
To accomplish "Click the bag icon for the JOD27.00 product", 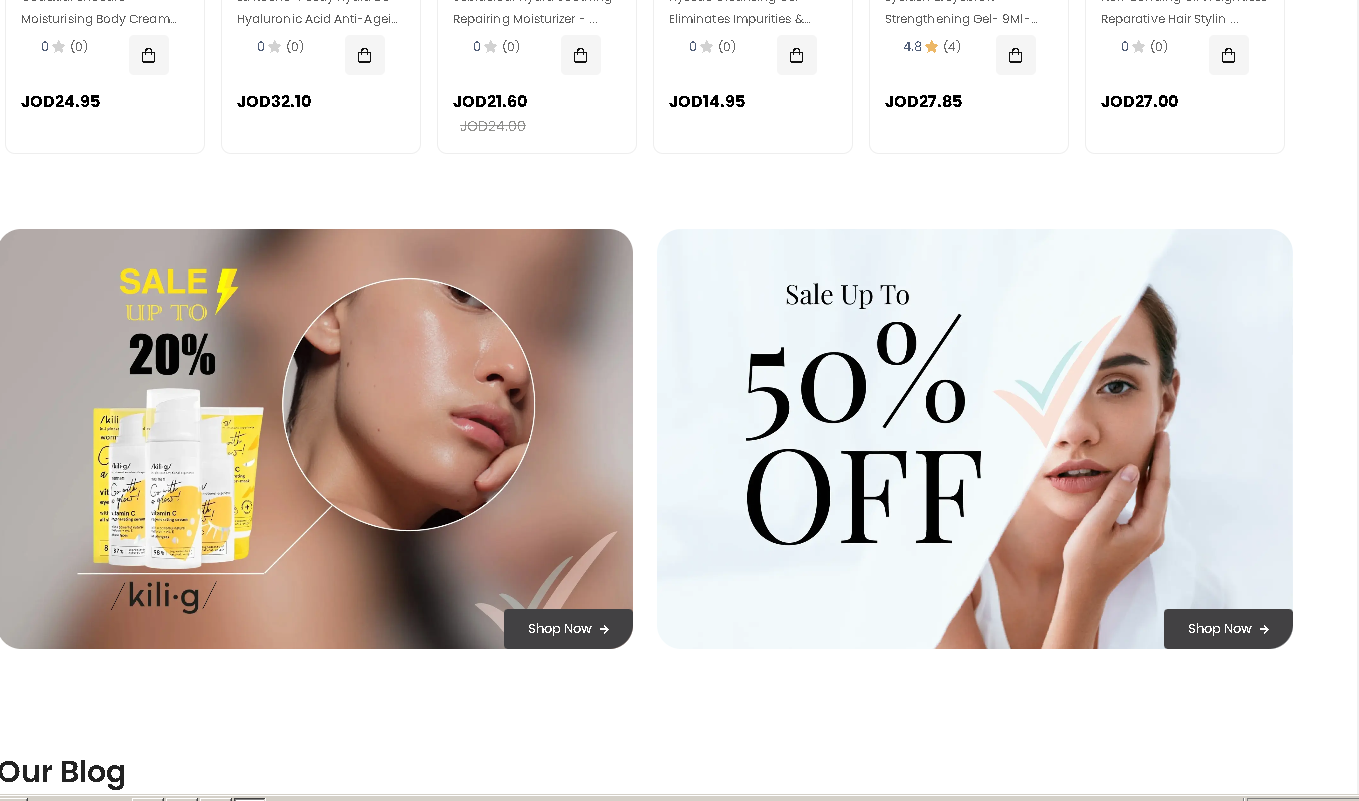I will (1229, 55).
